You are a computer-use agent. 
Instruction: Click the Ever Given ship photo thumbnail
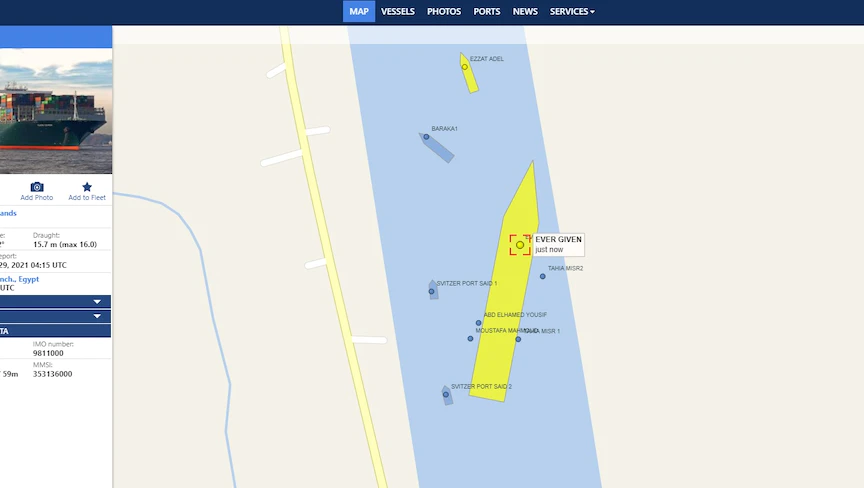(56, 111)
